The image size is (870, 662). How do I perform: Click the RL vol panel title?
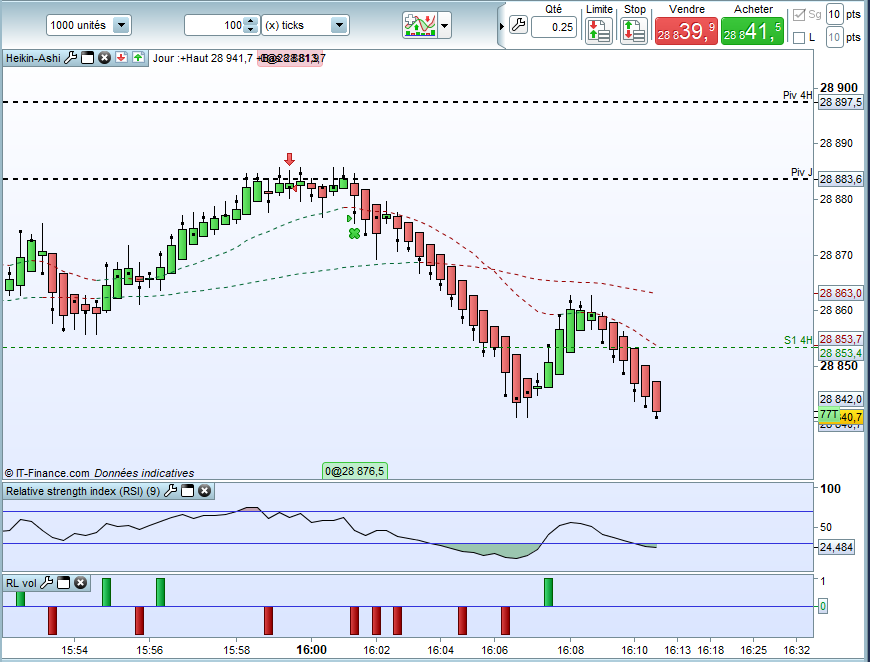click(21, 583)
